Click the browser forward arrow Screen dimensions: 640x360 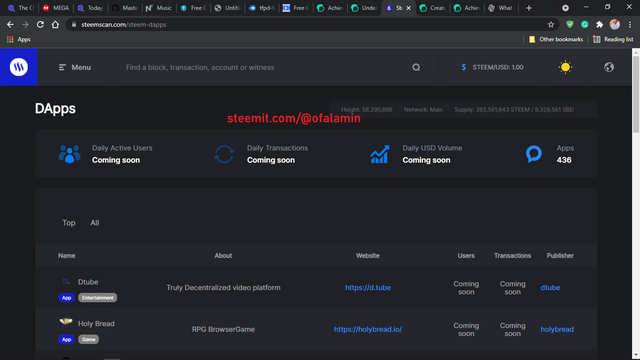pos(25,24)
